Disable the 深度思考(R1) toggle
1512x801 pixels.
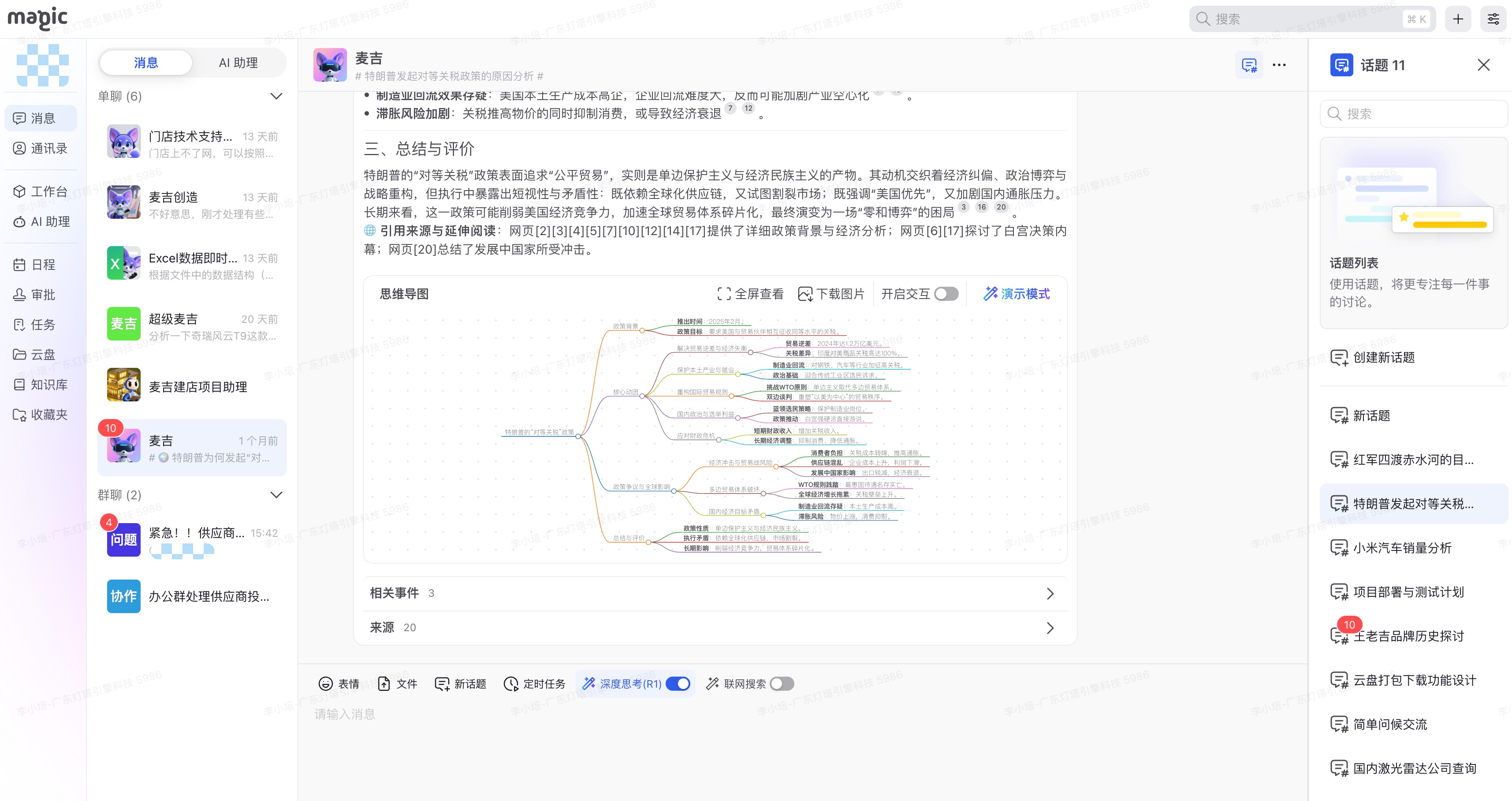click(x=678, y=684)
